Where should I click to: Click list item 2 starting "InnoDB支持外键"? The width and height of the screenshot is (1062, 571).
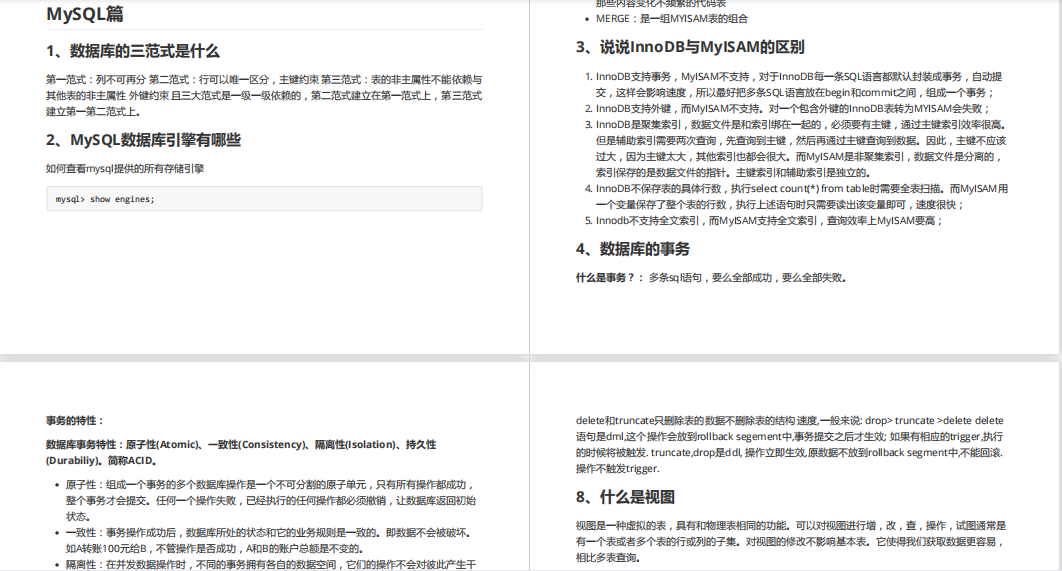tap(793, 108)
